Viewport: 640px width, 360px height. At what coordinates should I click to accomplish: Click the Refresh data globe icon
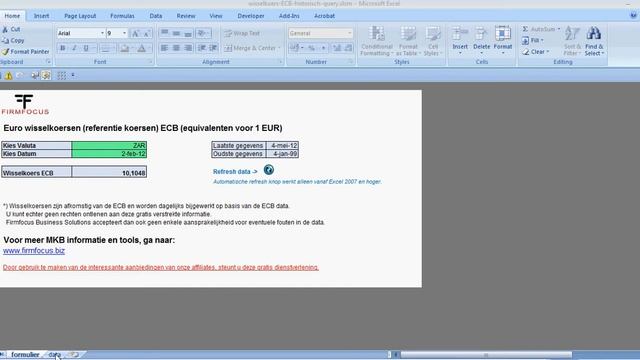tap(269, 170)
